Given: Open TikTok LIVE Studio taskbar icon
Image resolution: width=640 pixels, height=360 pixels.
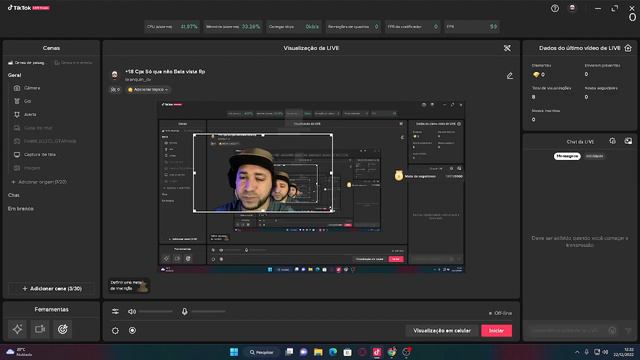Looking at the screenshot, I should coord(377,352).
